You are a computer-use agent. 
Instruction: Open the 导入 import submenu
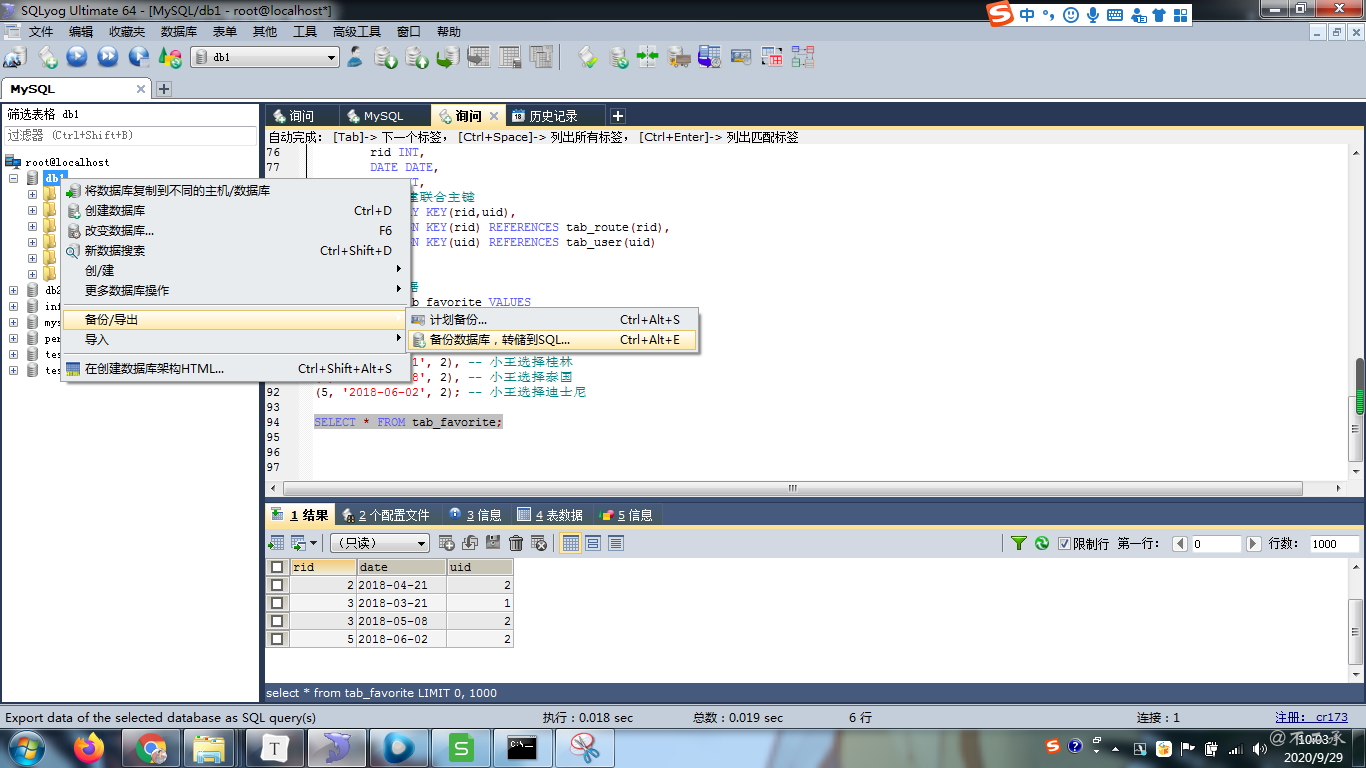[x=236, y=340]
